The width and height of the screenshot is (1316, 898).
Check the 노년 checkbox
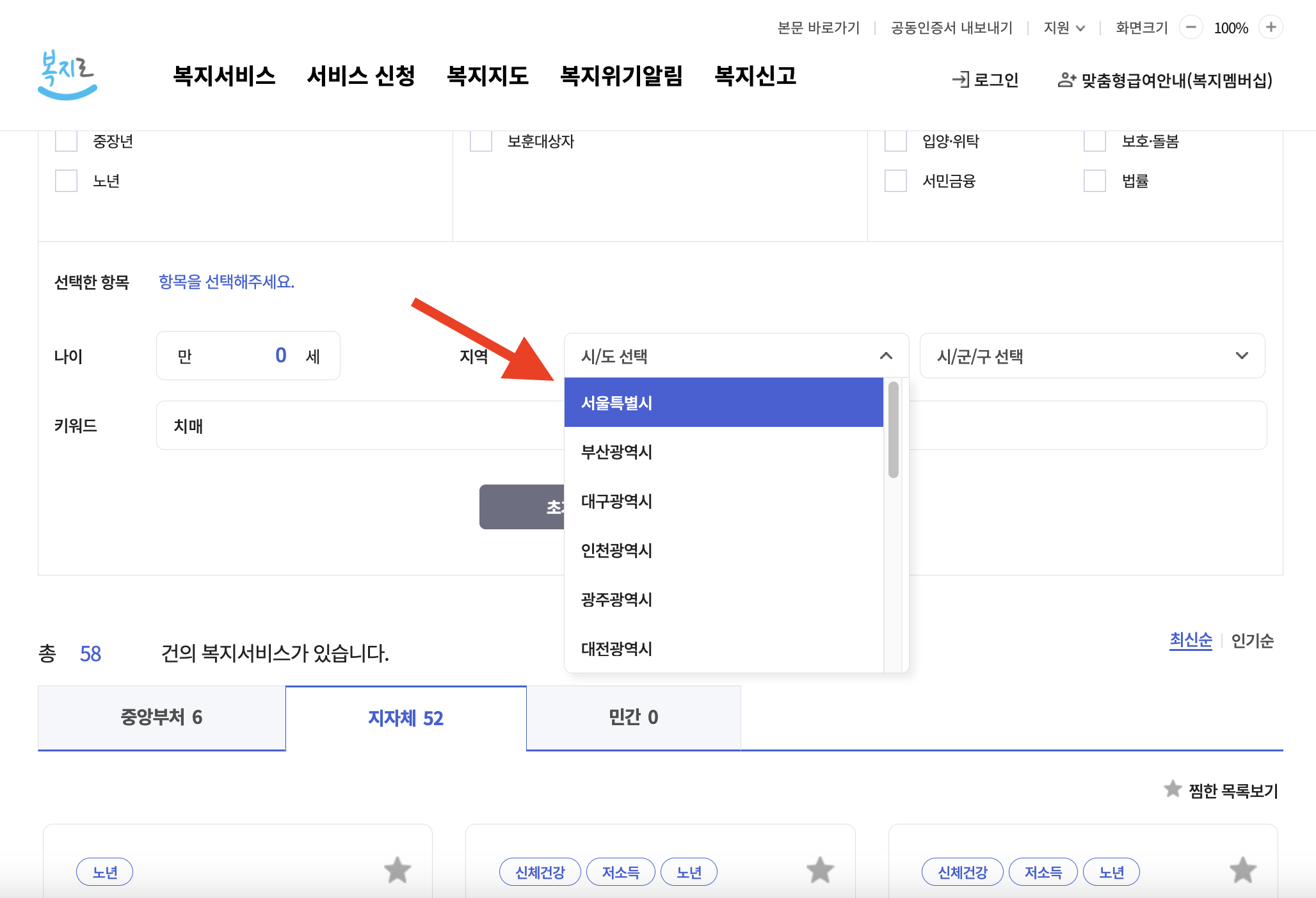click(x=66, y=181)
